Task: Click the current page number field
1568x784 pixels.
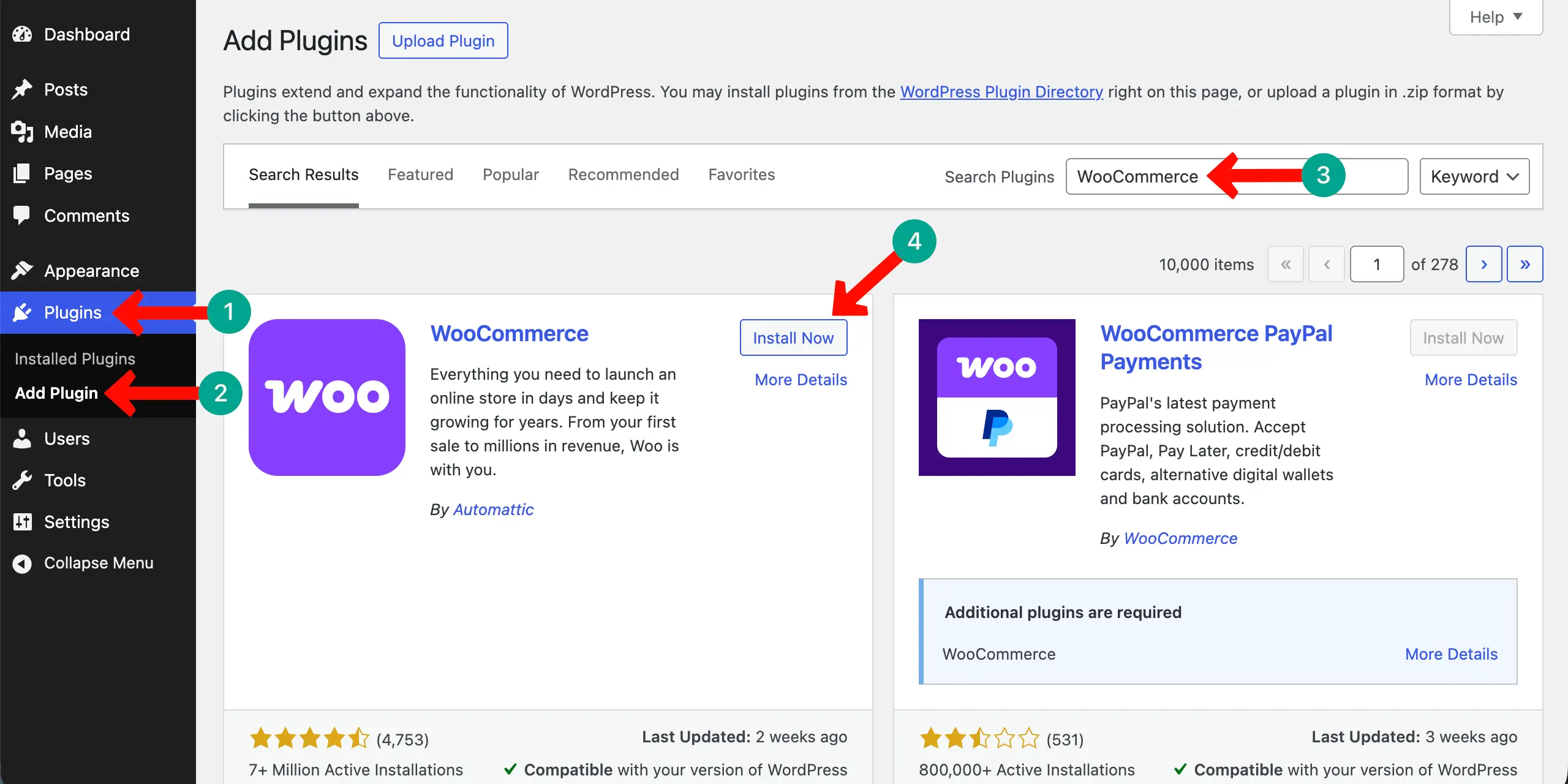Action: click(x=1376, y=264)
